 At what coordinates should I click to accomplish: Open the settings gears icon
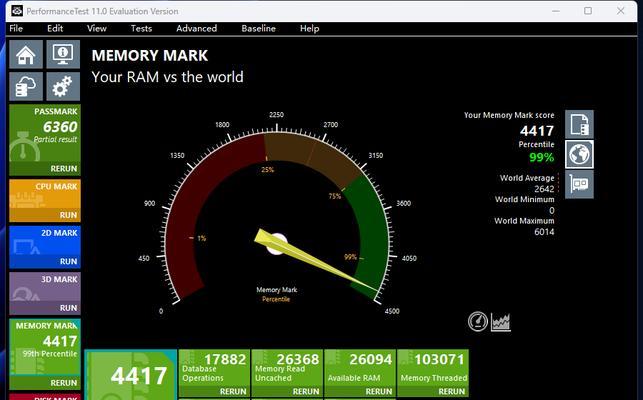(63, 86)
